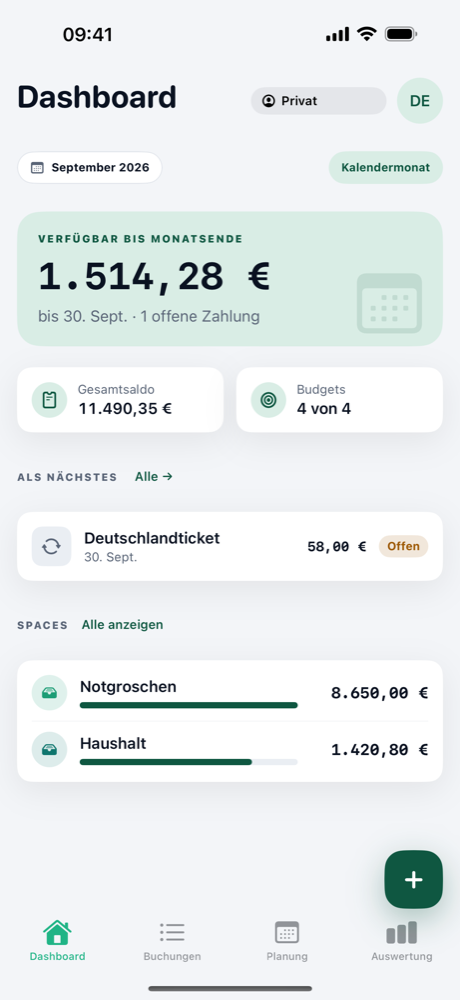Tap the Alle link under Als Nächstes
460x1000 pixels.
[x=154, y=476]
